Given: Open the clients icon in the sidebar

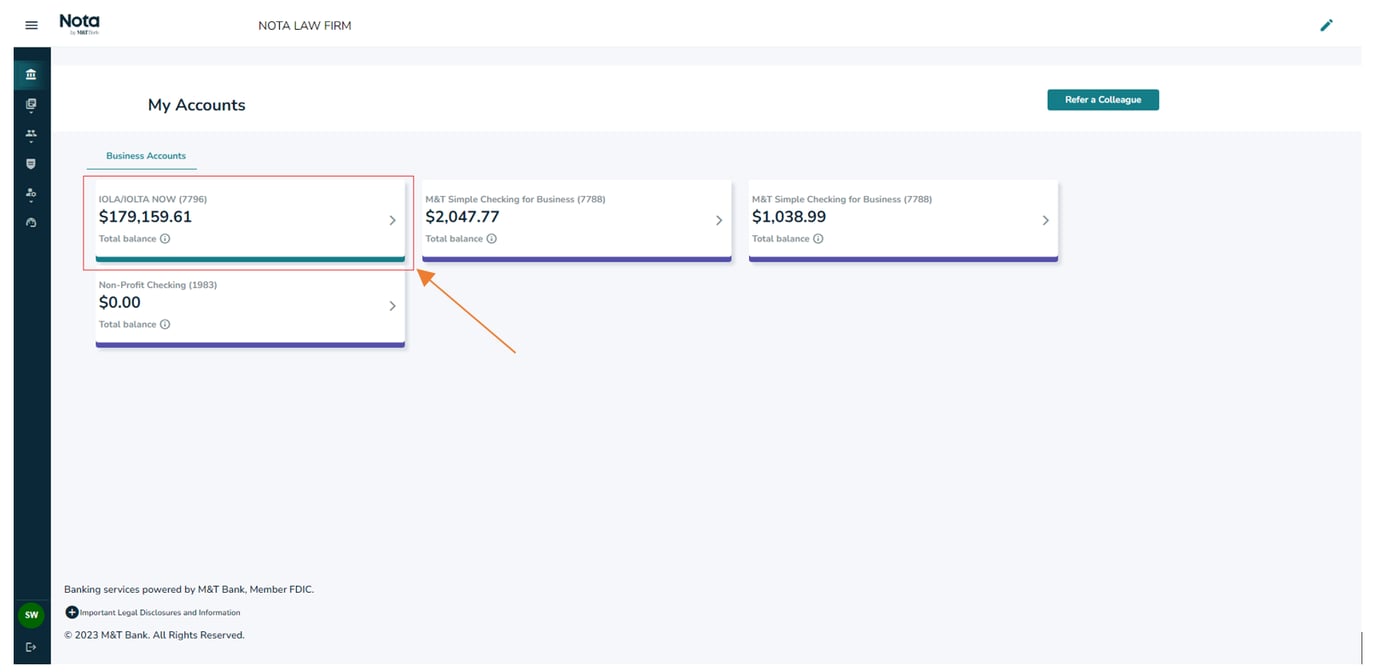Looking at the screenshot, I should (x=31, y=133).
